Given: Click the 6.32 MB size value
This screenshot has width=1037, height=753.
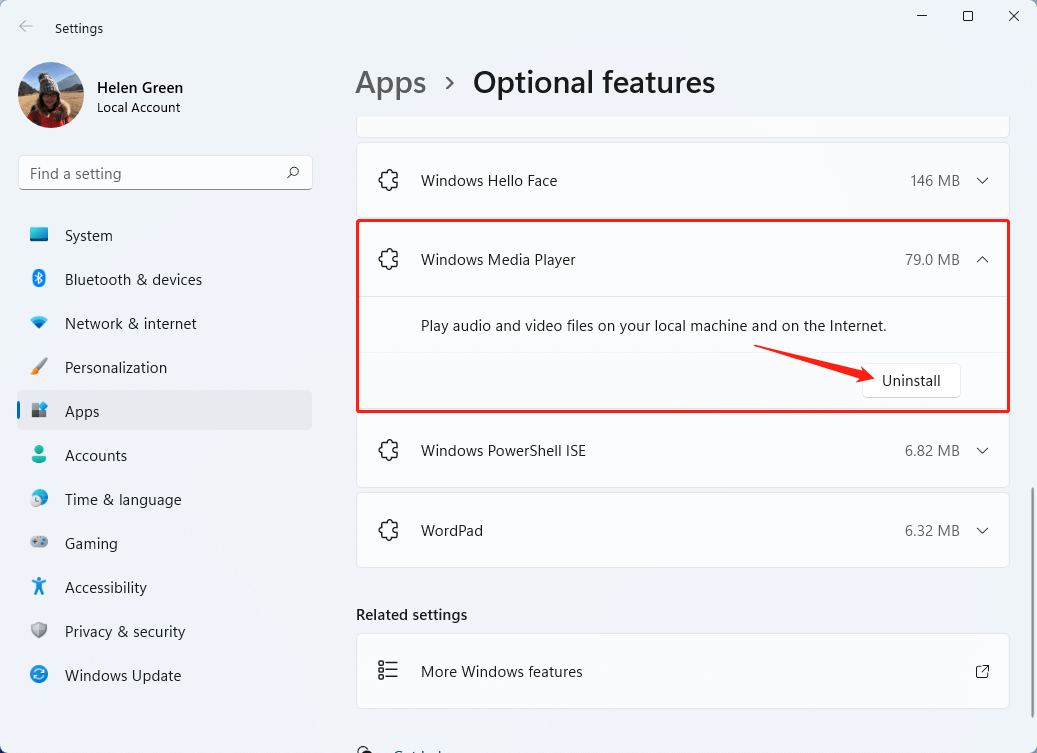Looking at the screenshot, I should coord(932,531).
